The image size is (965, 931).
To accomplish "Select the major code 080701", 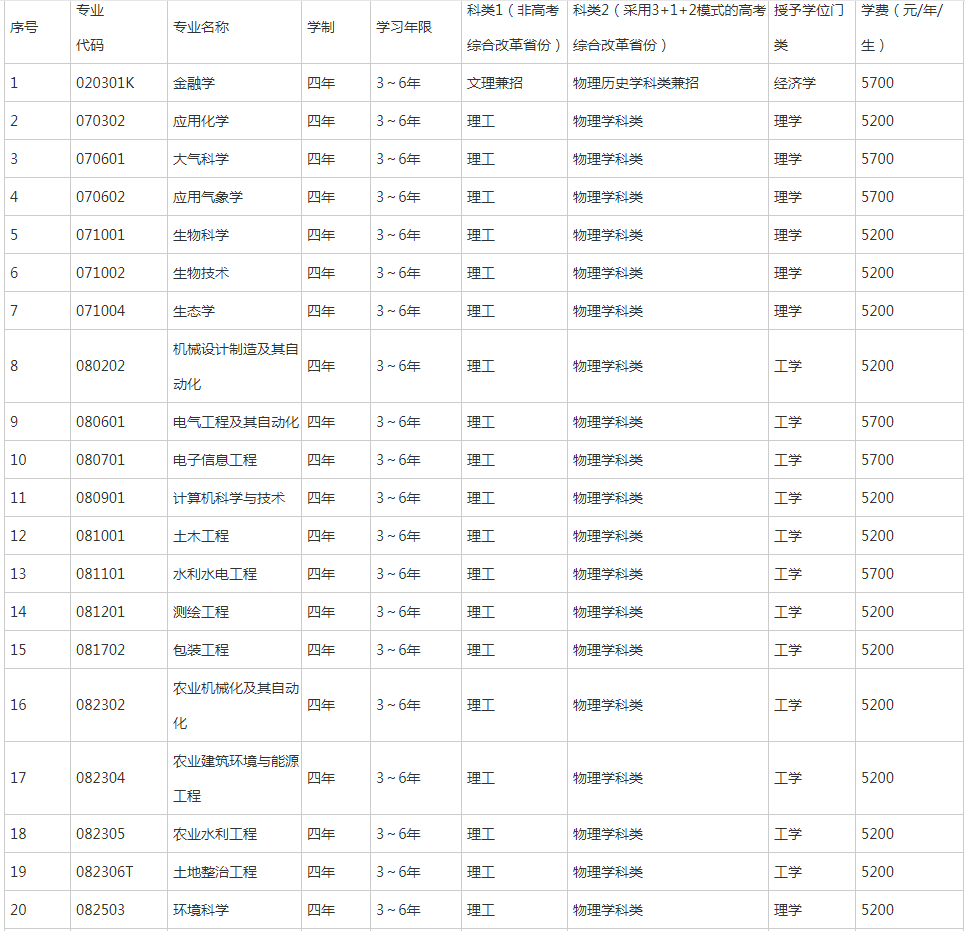I will tap(100, 460).
